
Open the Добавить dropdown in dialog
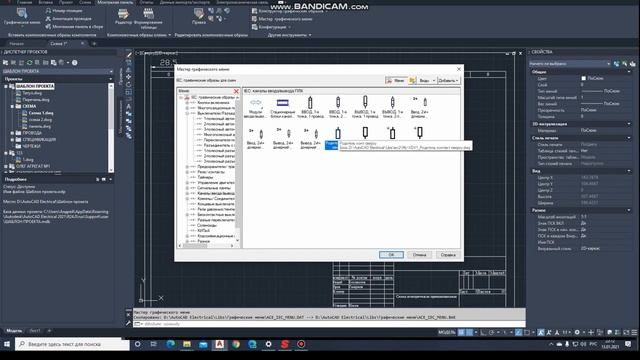[x=448, y=80]
